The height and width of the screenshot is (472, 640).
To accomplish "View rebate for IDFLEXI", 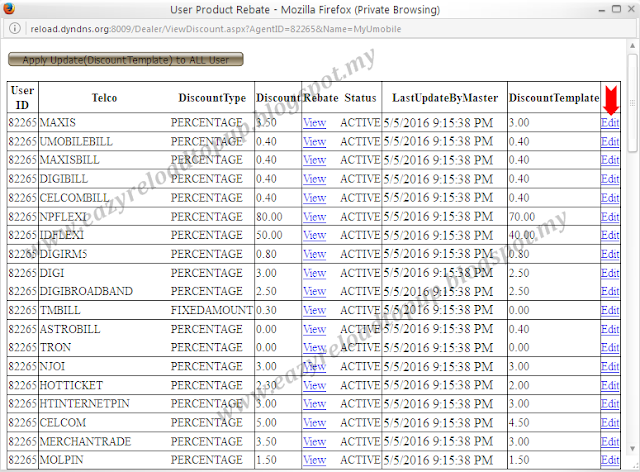I will coord(314,235).
